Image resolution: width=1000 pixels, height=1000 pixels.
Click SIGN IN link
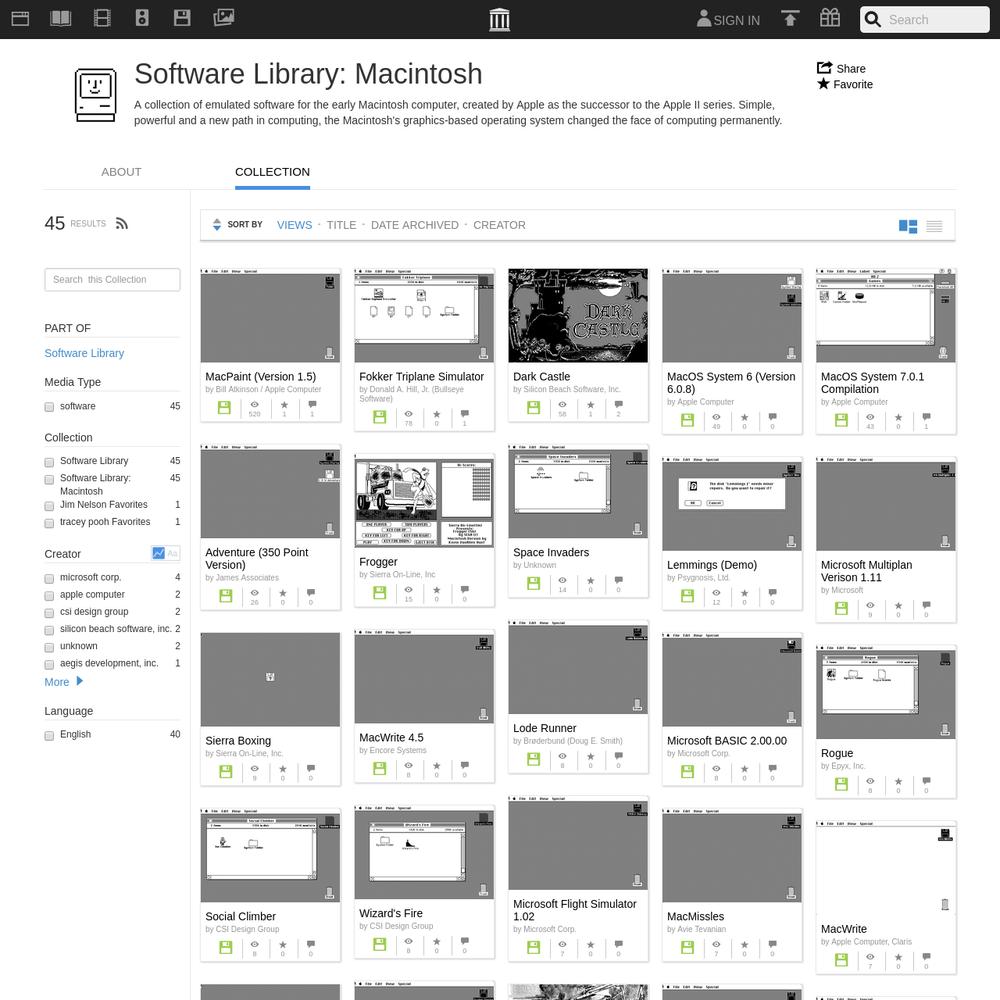click(728, 20)
